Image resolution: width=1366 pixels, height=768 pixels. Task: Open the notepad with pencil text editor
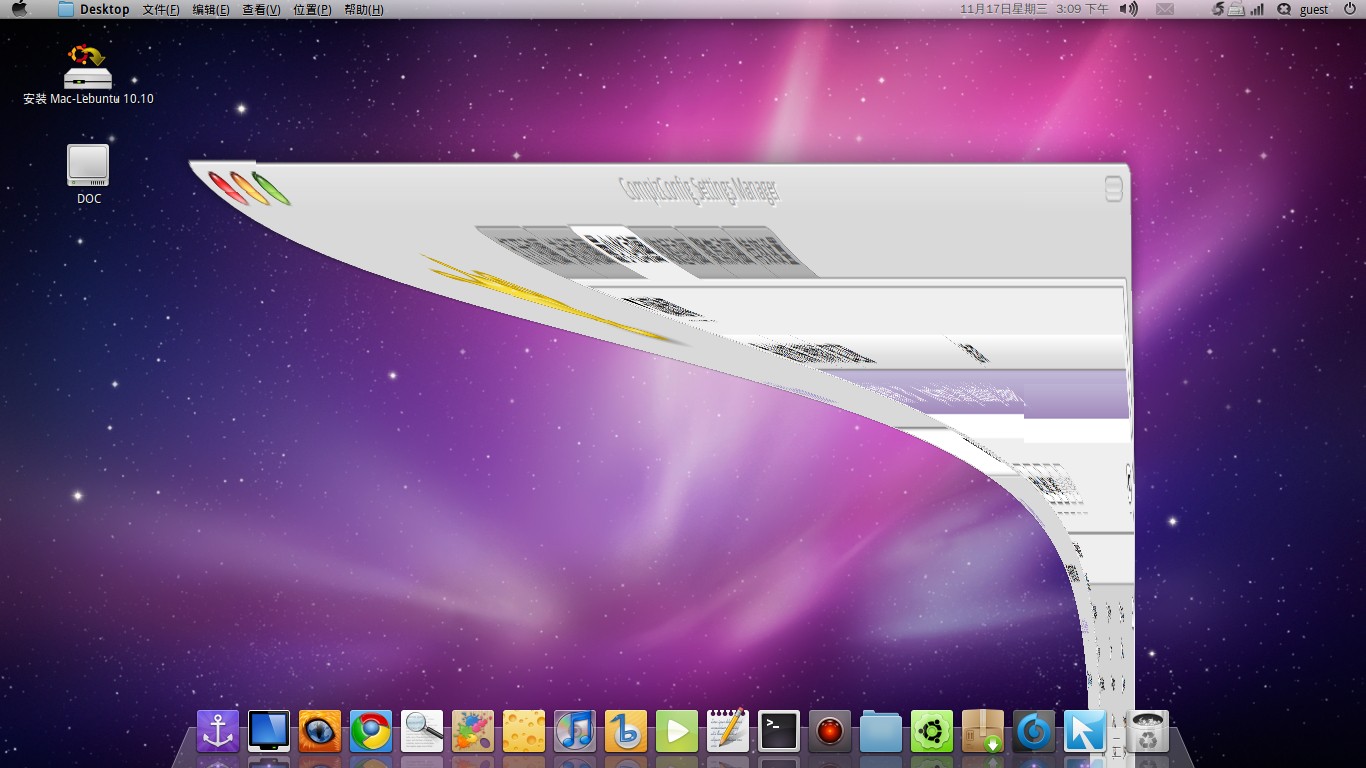[x=728, y=732]
